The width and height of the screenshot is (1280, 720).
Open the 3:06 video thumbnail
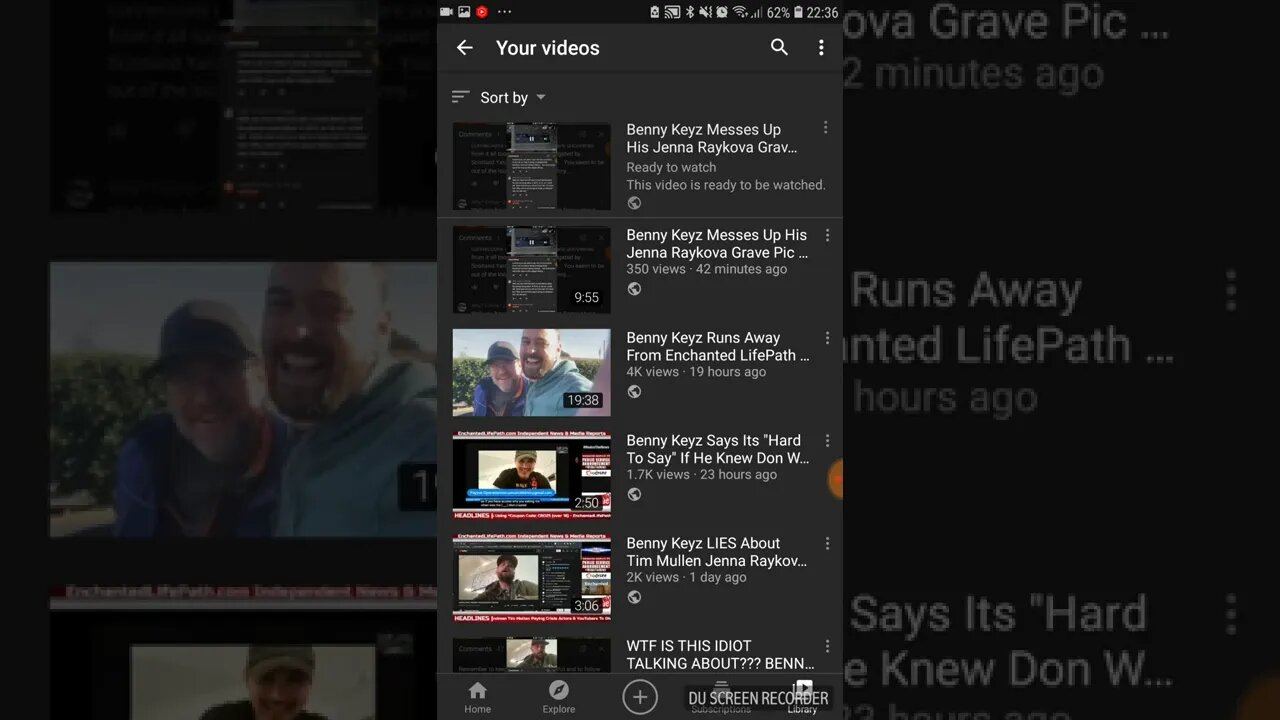coord(531,579)
